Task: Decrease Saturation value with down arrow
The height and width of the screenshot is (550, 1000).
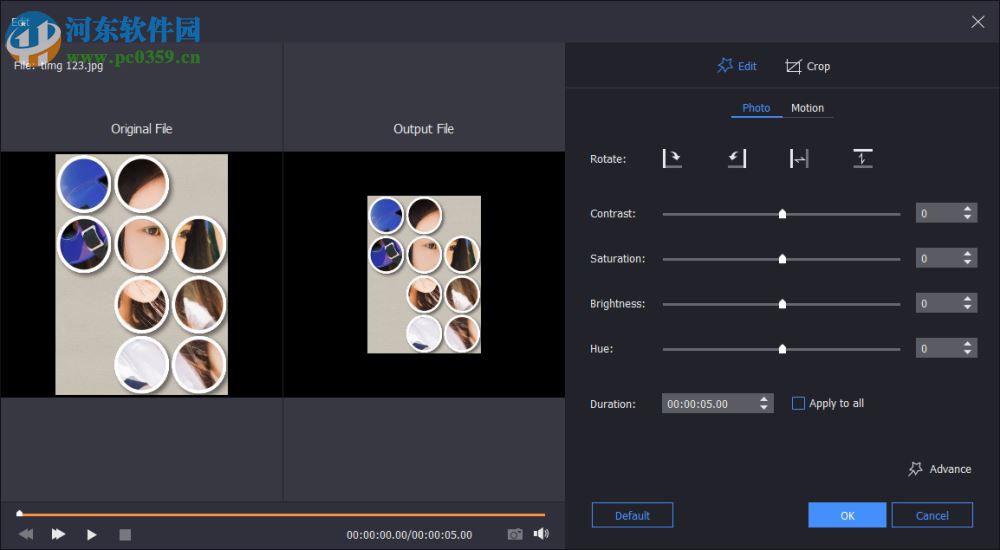Action: pos(967,263)
